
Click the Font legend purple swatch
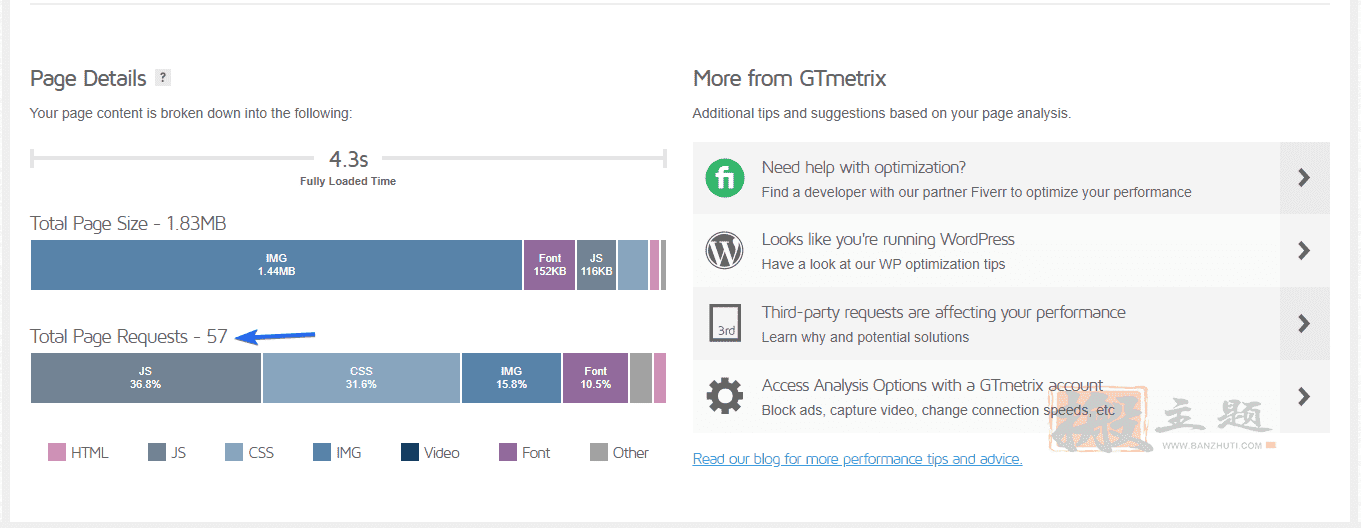[508, 453]
